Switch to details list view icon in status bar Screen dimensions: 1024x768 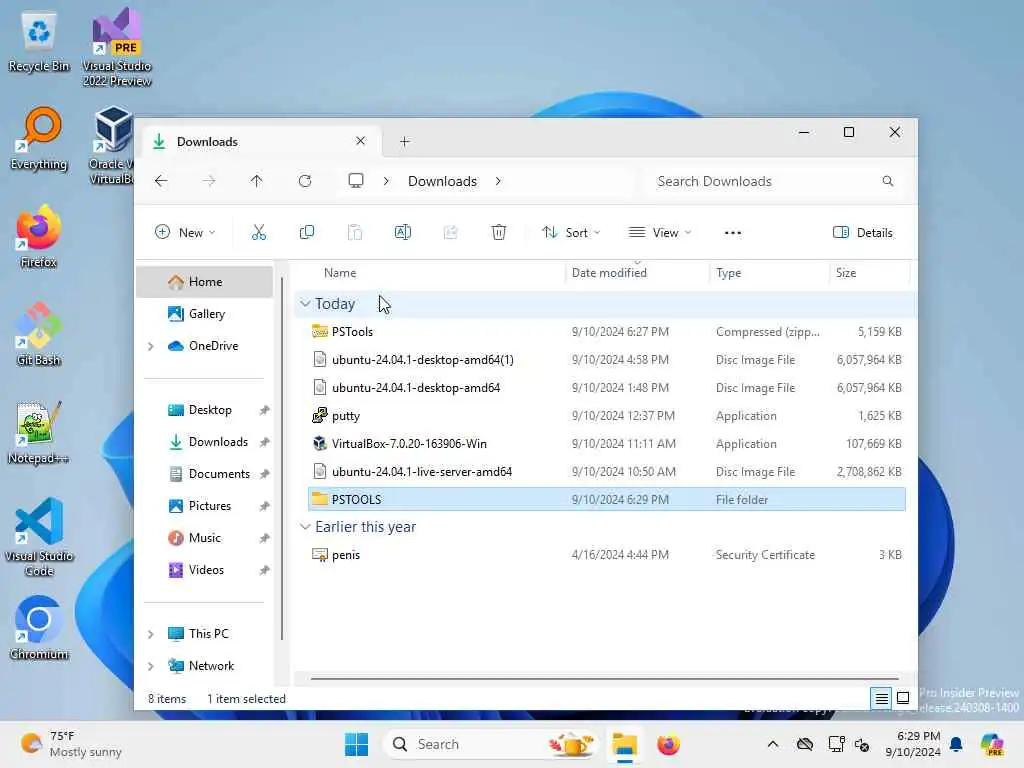[882, 699]
